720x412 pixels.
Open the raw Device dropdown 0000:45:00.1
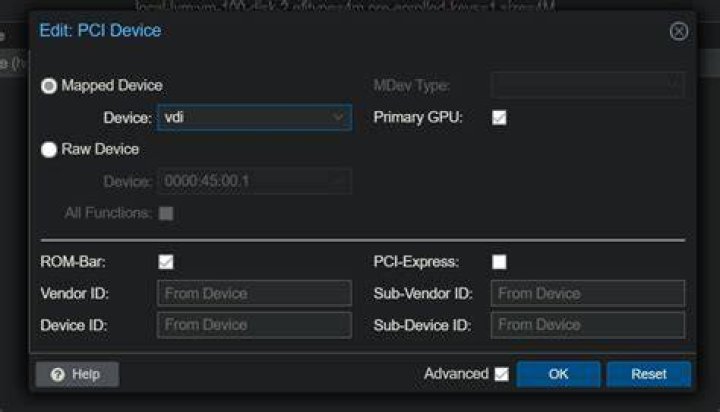pyautogui.click(x=254, y=181)
